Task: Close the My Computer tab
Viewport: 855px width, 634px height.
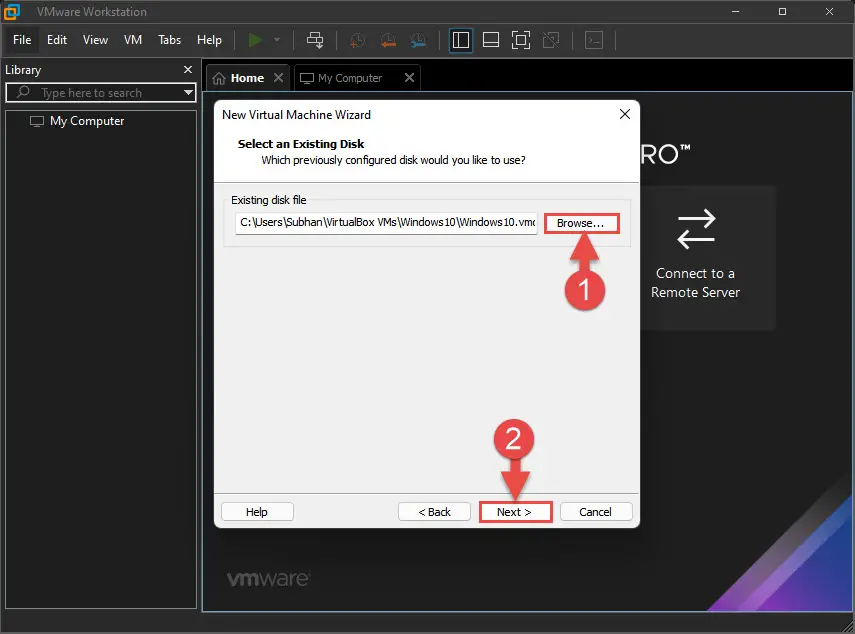Action: tap(410, 77)
